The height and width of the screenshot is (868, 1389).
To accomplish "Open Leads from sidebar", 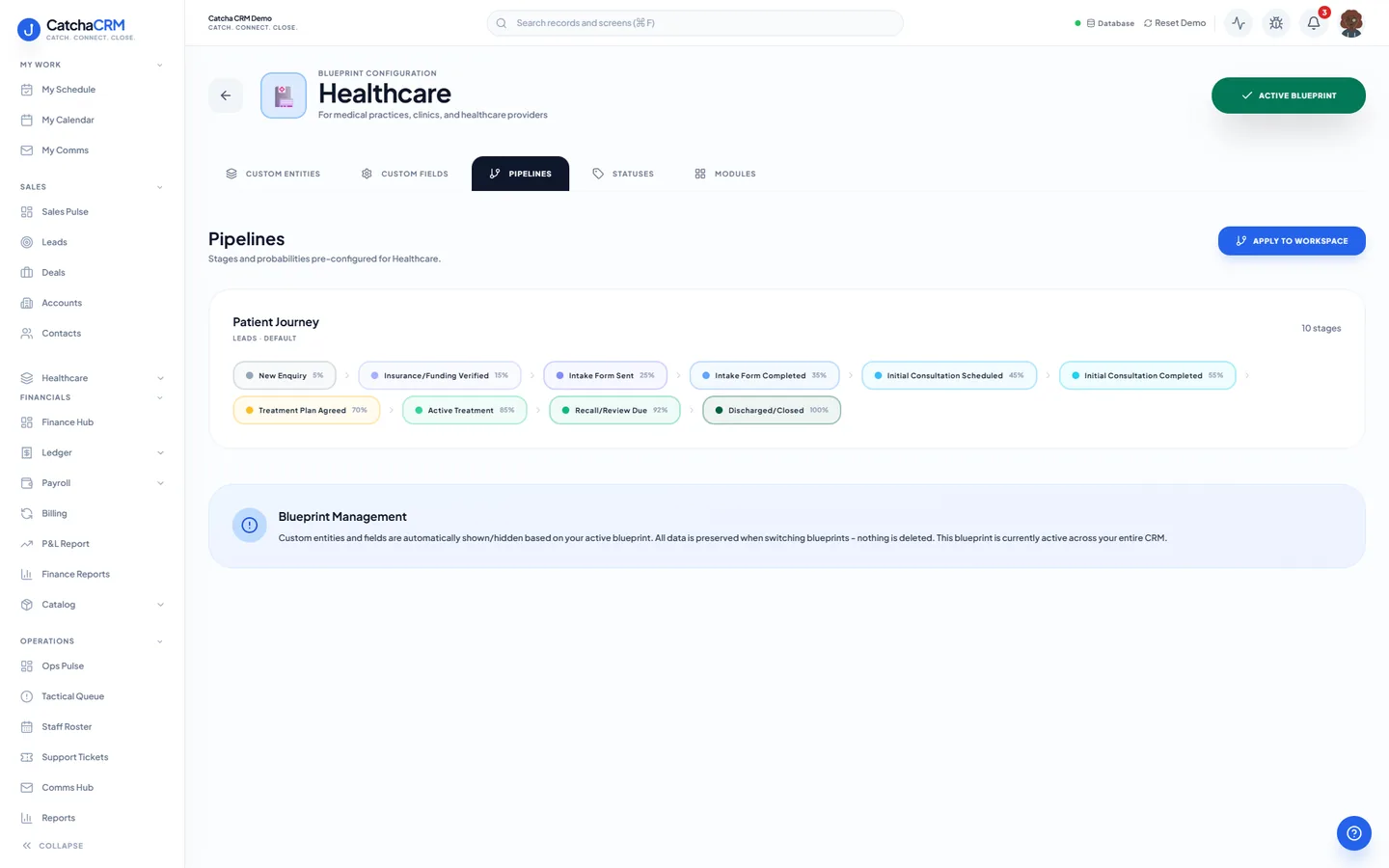I will (92, 242).
